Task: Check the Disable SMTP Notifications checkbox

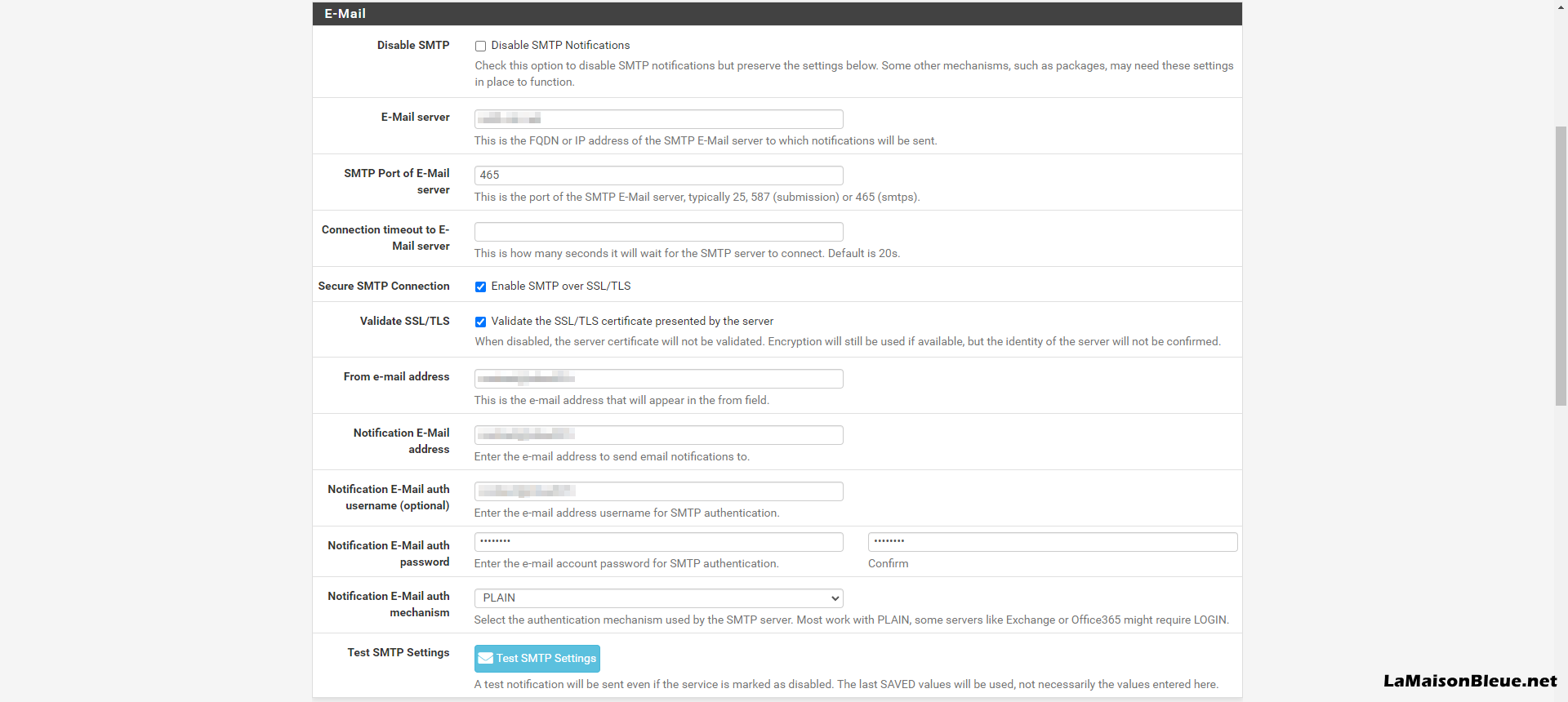Action: [481, 47]
